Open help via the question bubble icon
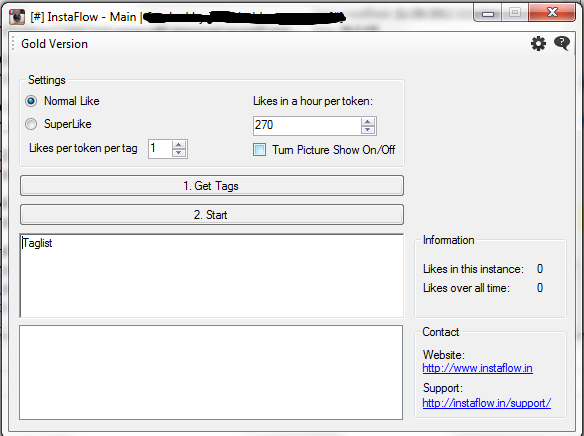The width and height of the screenshot is (584, 436). pos(562,43)
